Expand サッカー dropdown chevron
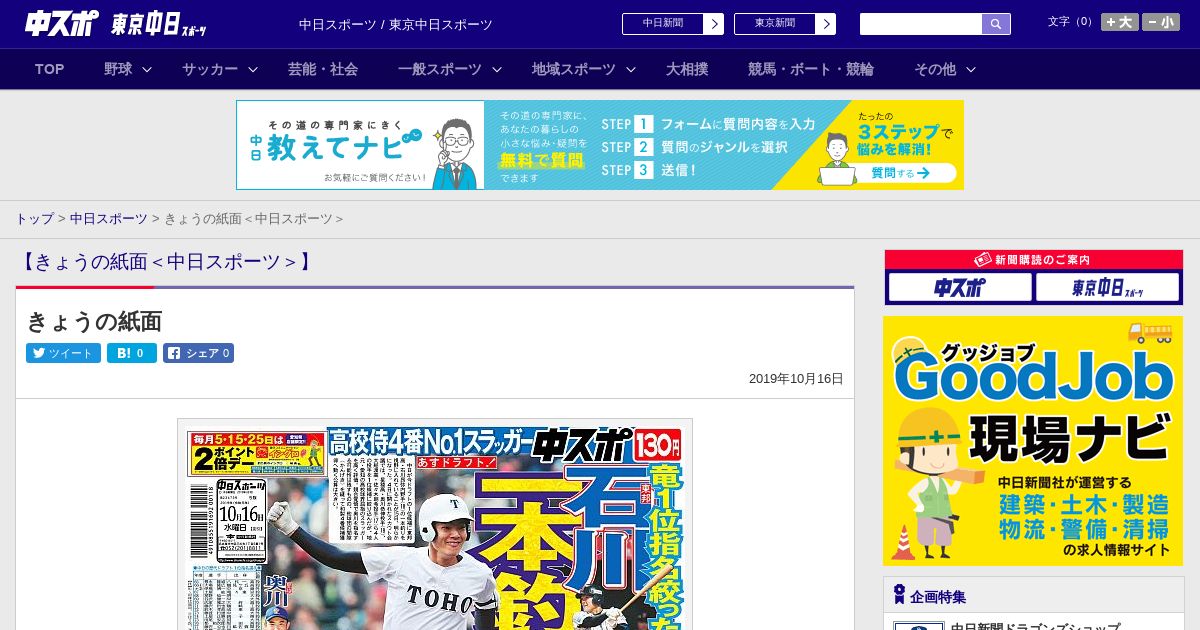 tap(253, 69)
